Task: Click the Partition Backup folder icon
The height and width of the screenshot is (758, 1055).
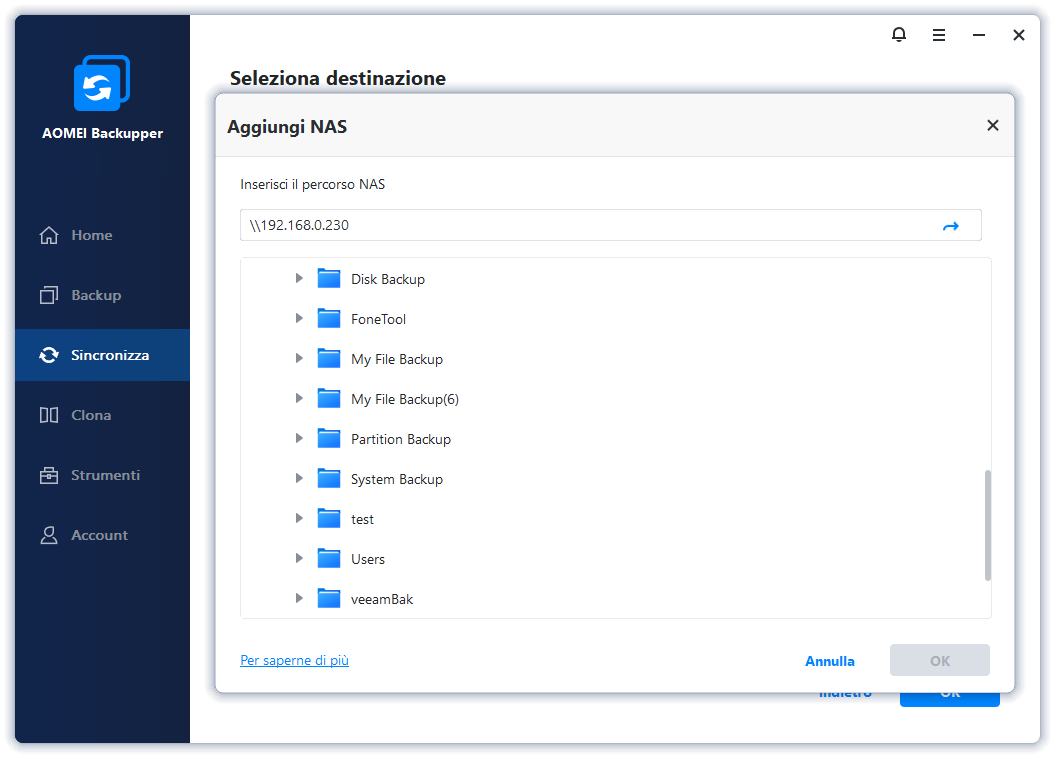Action: click(329, 439)
